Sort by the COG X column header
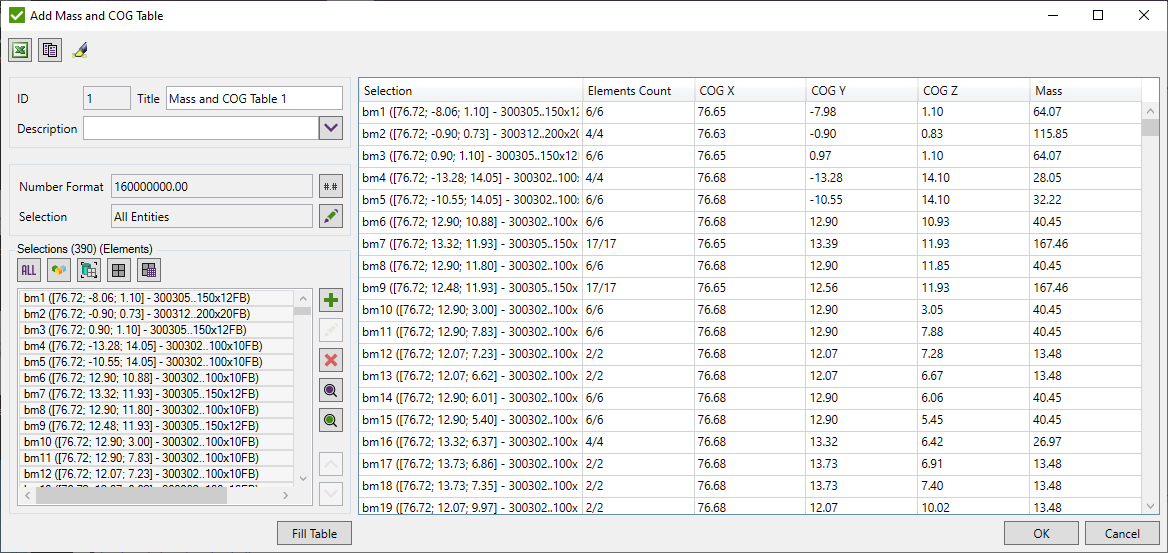1168x553 pixels. pos(749,91)
